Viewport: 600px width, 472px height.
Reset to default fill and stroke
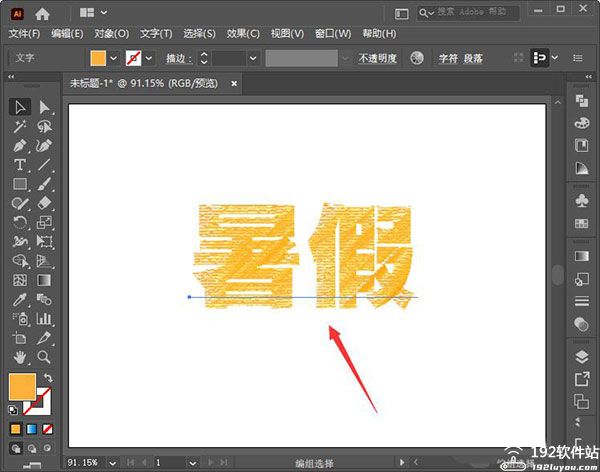click(14, 410)
